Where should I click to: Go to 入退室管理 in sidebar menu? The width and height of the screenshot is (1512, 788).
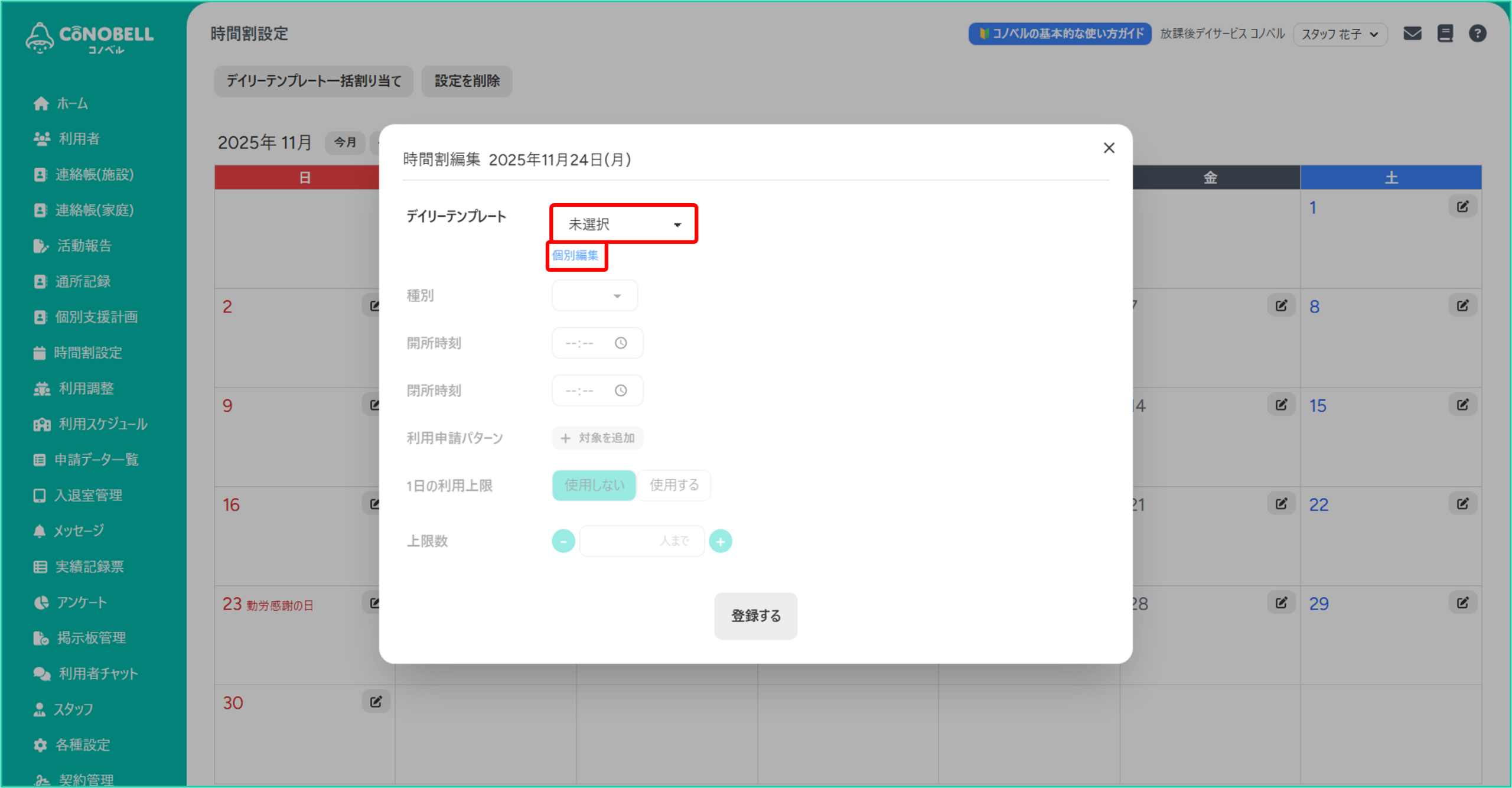[x=88, y=495]
